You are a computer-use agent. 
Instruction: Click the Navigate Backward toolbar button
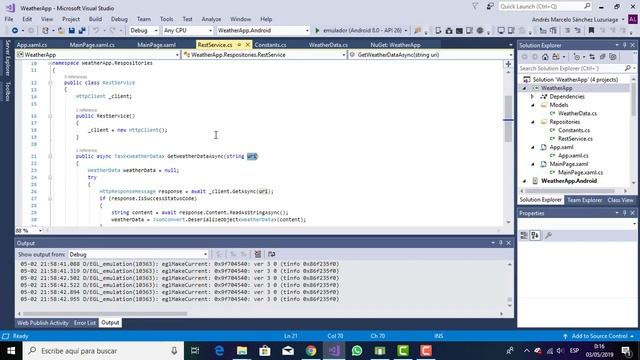pos(15,31)
